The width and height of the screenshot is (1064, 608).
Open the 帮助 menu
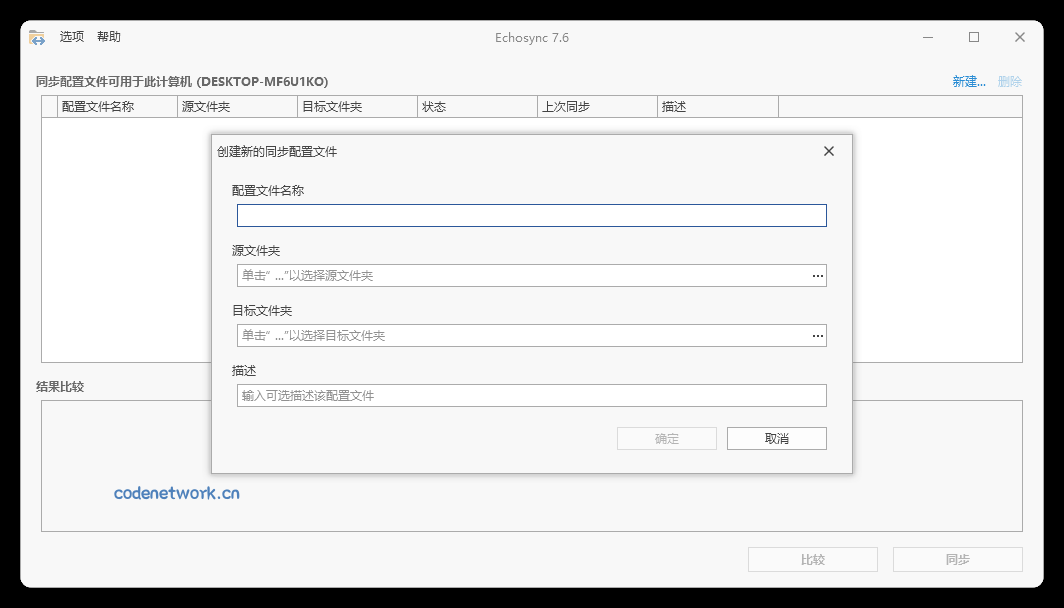click(109, 36)
